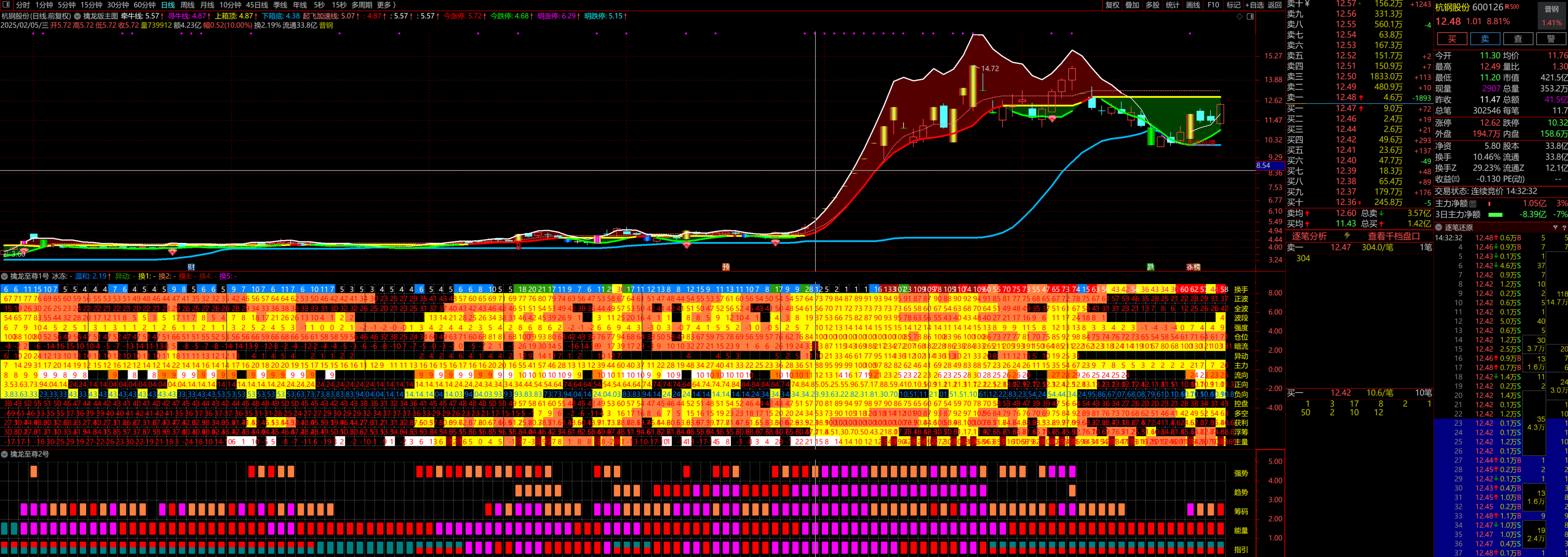Click the blue 卖 sell button

point(1485,39)
